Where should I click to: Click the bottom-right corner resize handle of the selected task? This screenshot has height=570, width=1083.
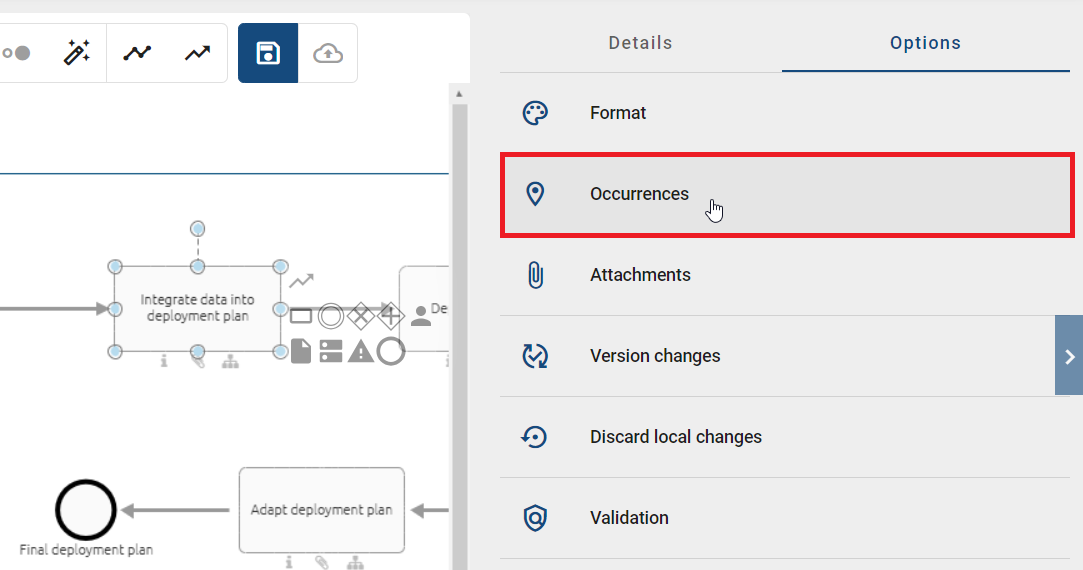pyautogui.click(x=280, y=352)
